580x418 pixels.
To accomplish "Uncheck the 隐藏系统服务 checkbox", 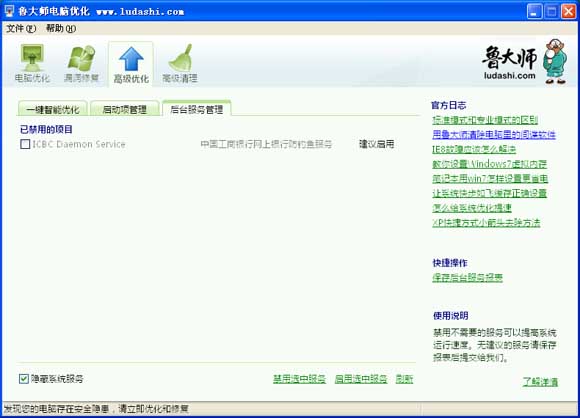I will pos(24,378).
